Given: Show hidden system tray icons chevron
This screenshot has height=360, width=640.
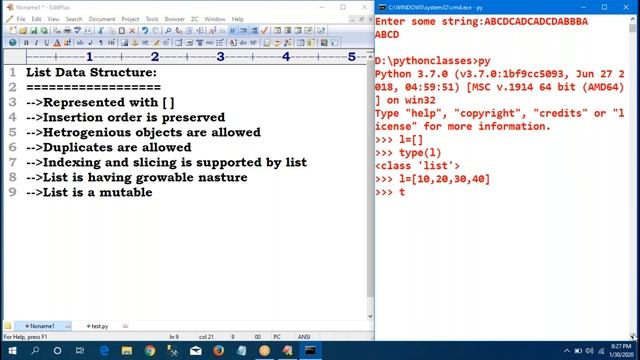Looking at the screenshot, I should pos(567,351).
